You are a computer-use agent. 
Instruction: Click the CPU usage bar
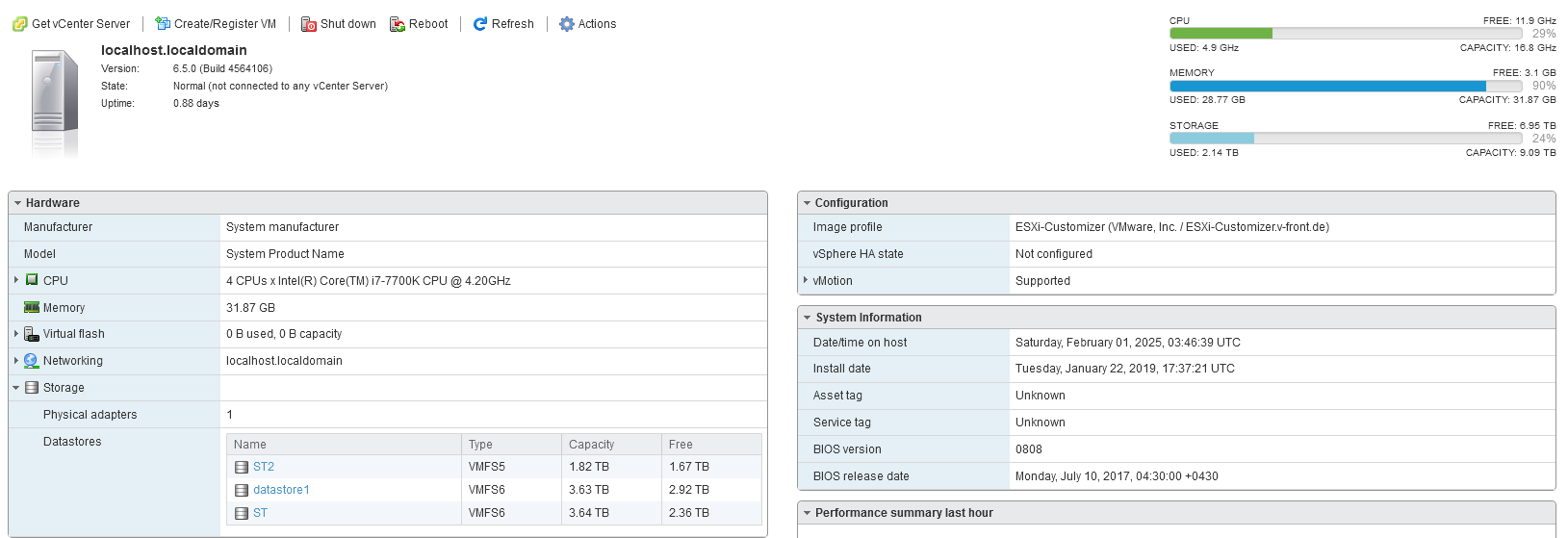click(1346, 34)
